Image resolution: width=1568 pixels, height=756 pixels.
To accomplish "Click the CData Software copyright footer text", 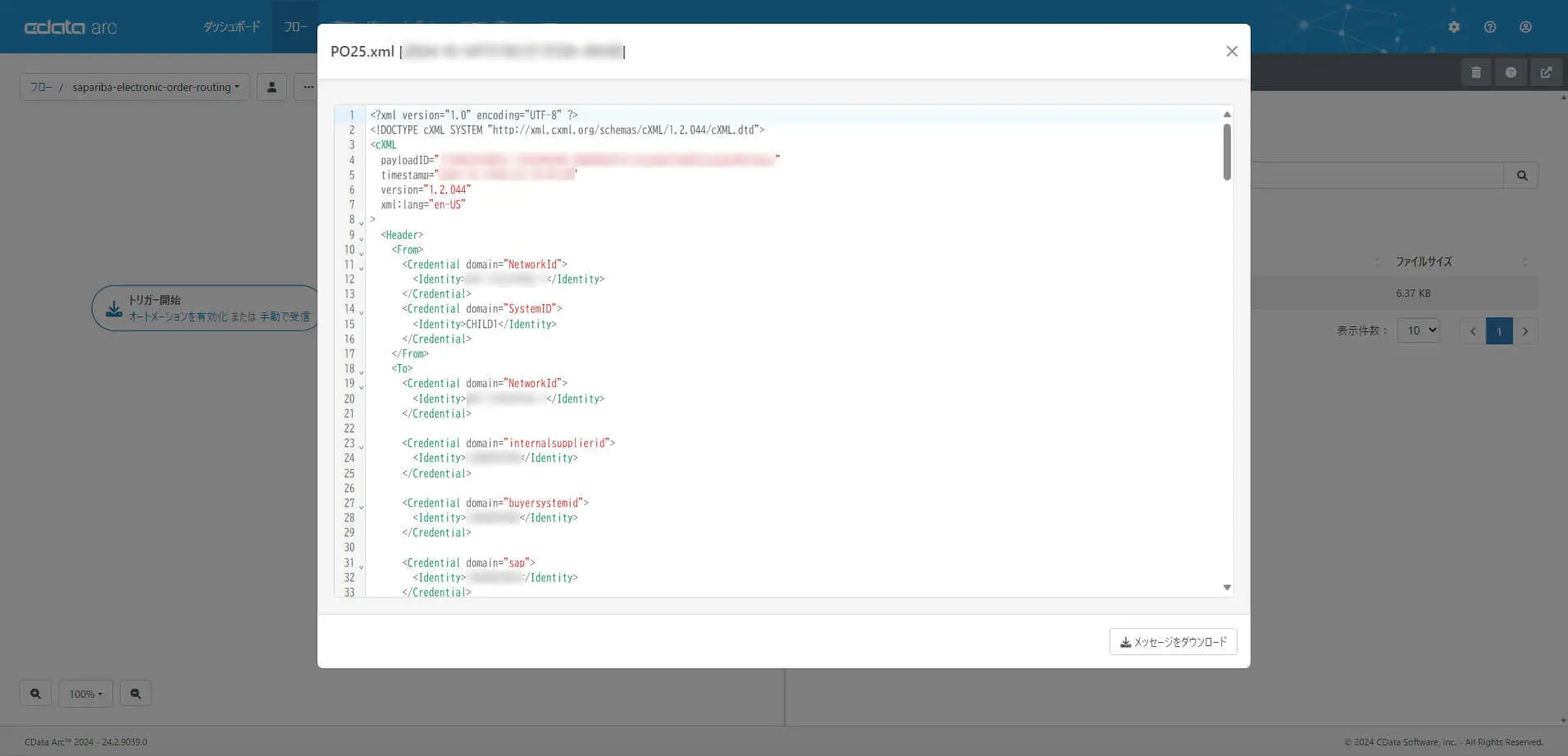I will pyautogui.click(x=1443, y=742).
